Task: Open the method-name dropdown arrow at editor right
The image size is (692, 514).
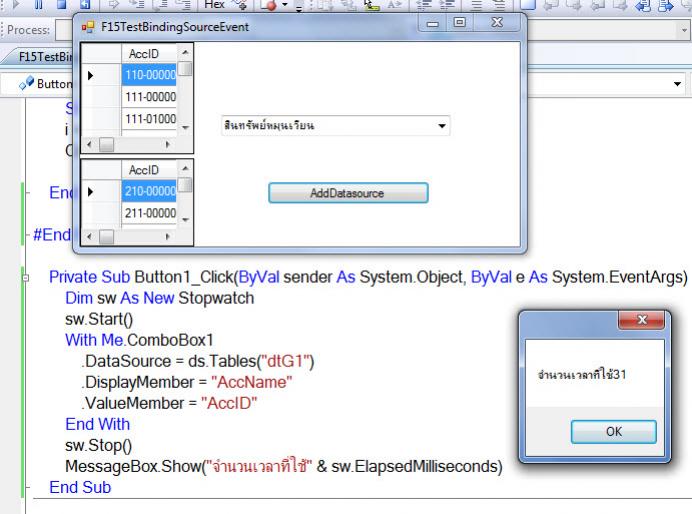Action: tap(677, 84)
